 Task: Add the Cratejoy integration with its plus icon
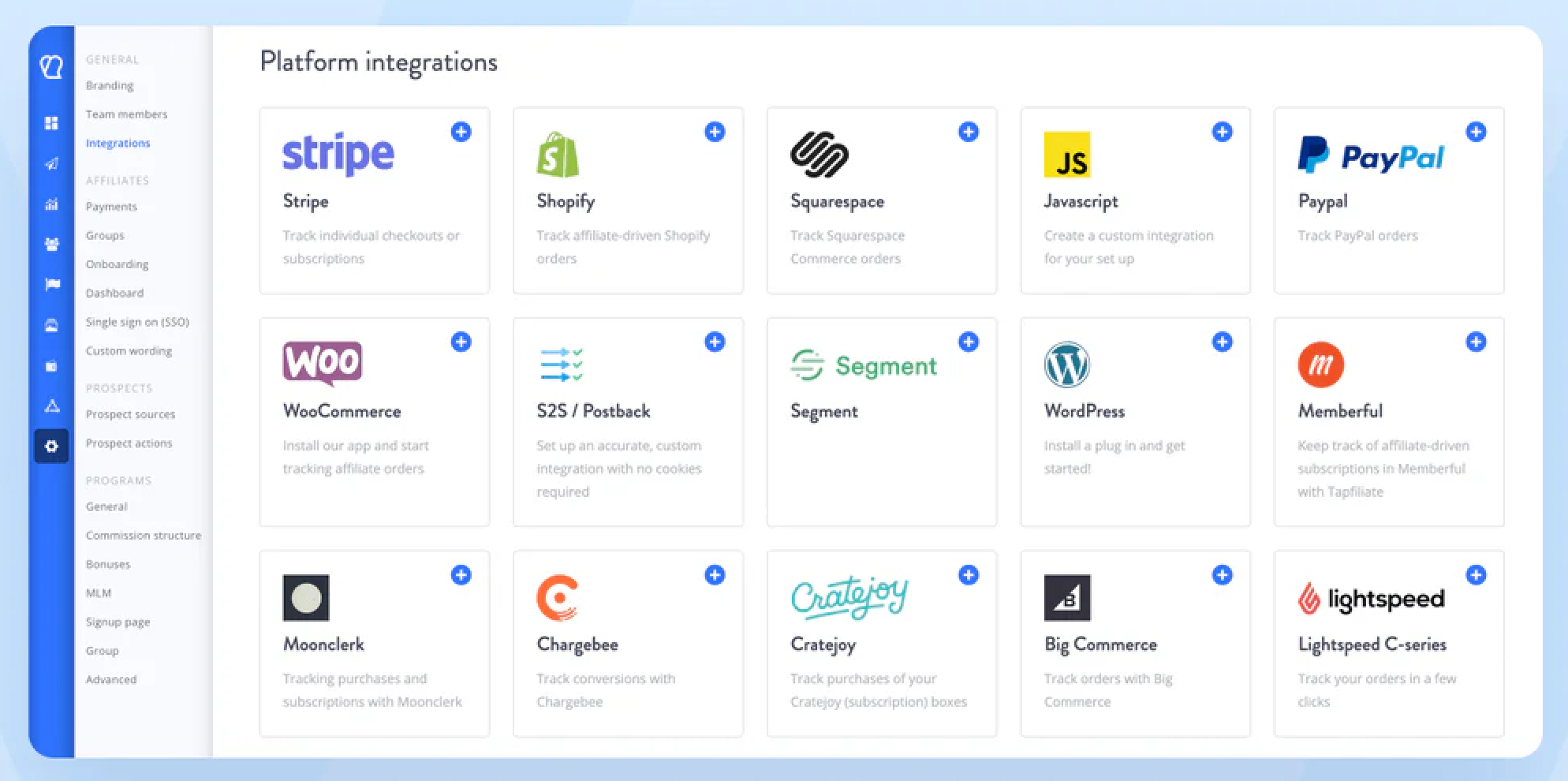pyautogui.click(x=969, y=575)
